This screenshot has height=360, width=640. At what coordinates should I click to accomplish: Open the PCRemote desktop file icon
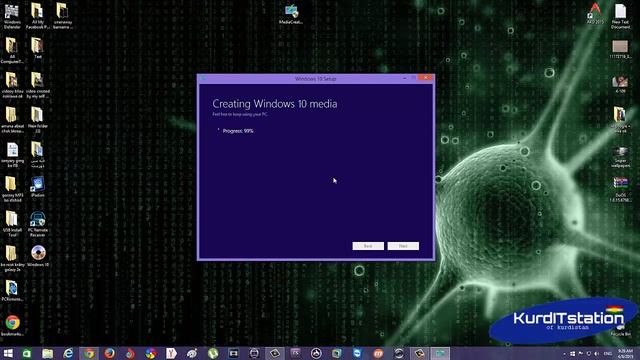tap(12, 291)
